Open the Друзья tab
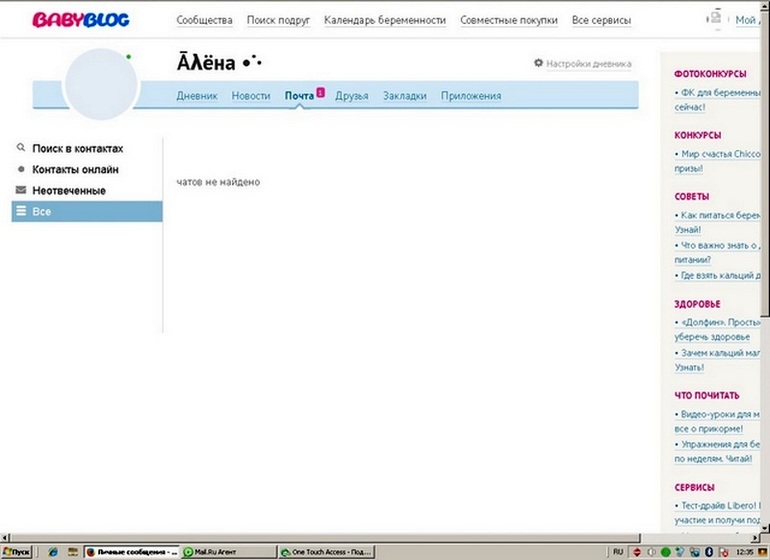770x560 pixels. tap(351, 96)
